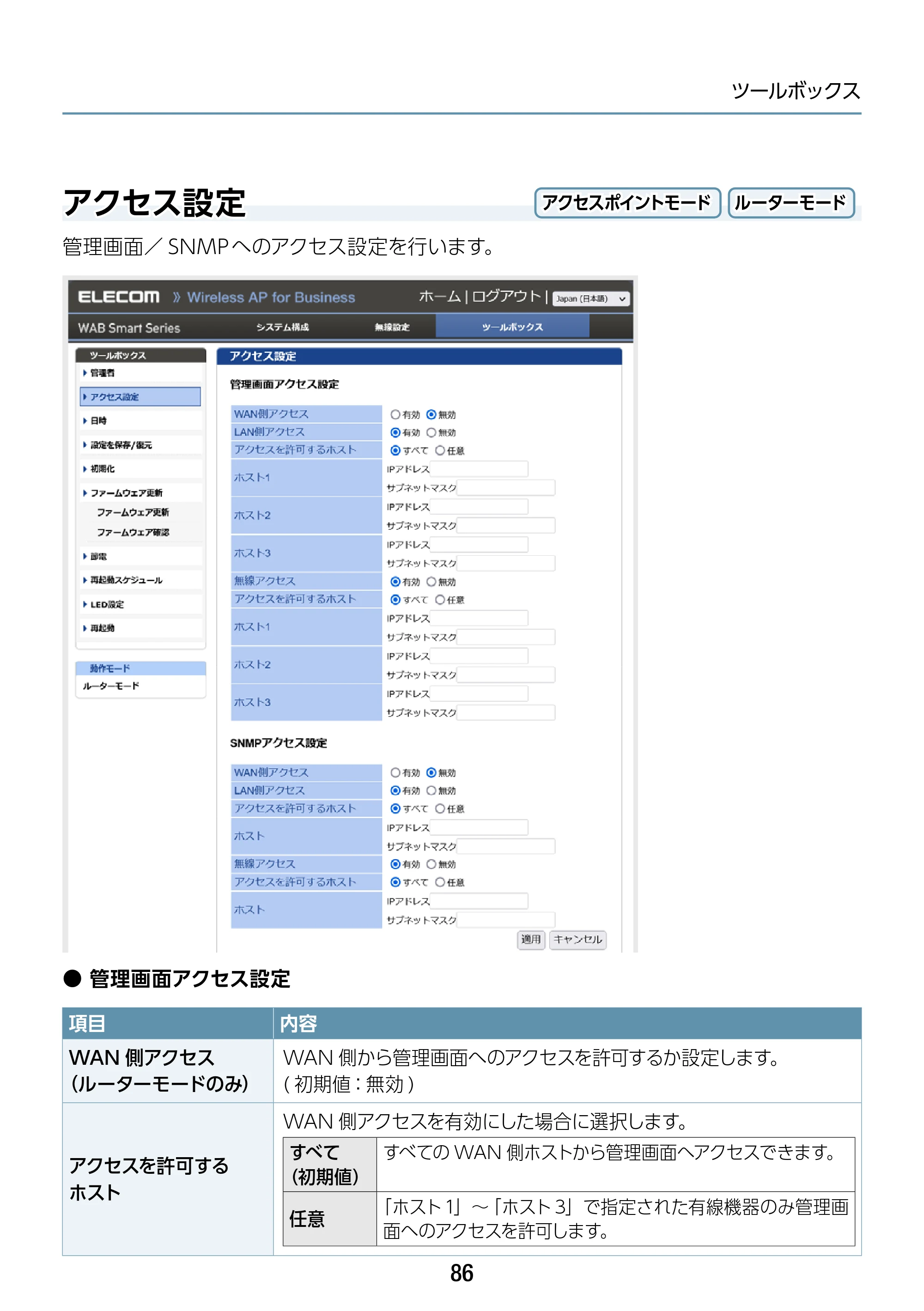Choose 任意 for SNMP wired allowed host

440,808
